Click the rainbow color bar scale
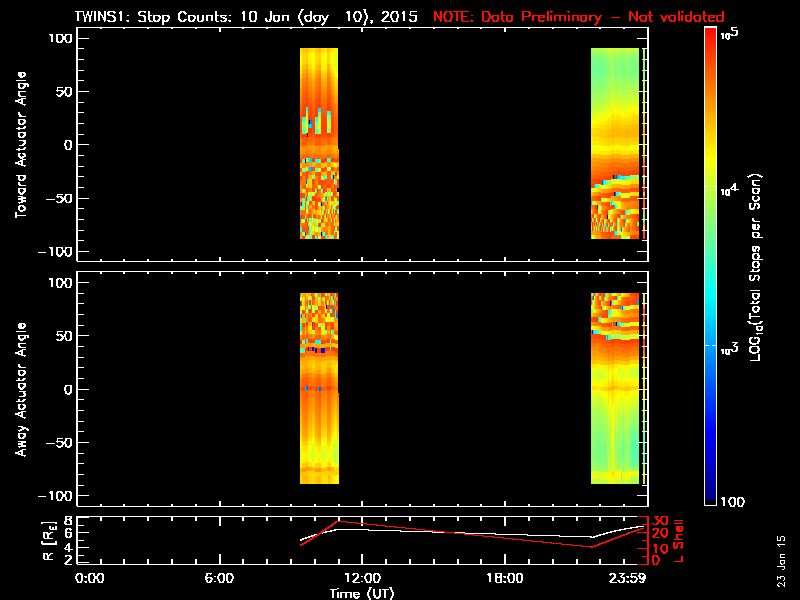Image resolution: width=800 pixels, height=600 pixels. (711, 266)
